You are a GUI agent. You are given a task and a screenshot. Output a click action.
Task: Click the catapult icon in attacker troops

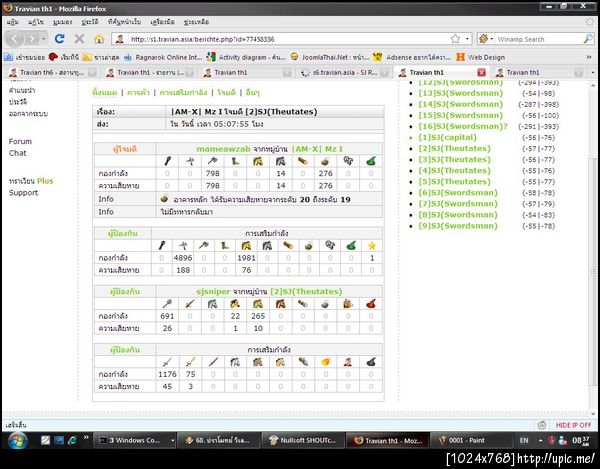tap(326, 161)
